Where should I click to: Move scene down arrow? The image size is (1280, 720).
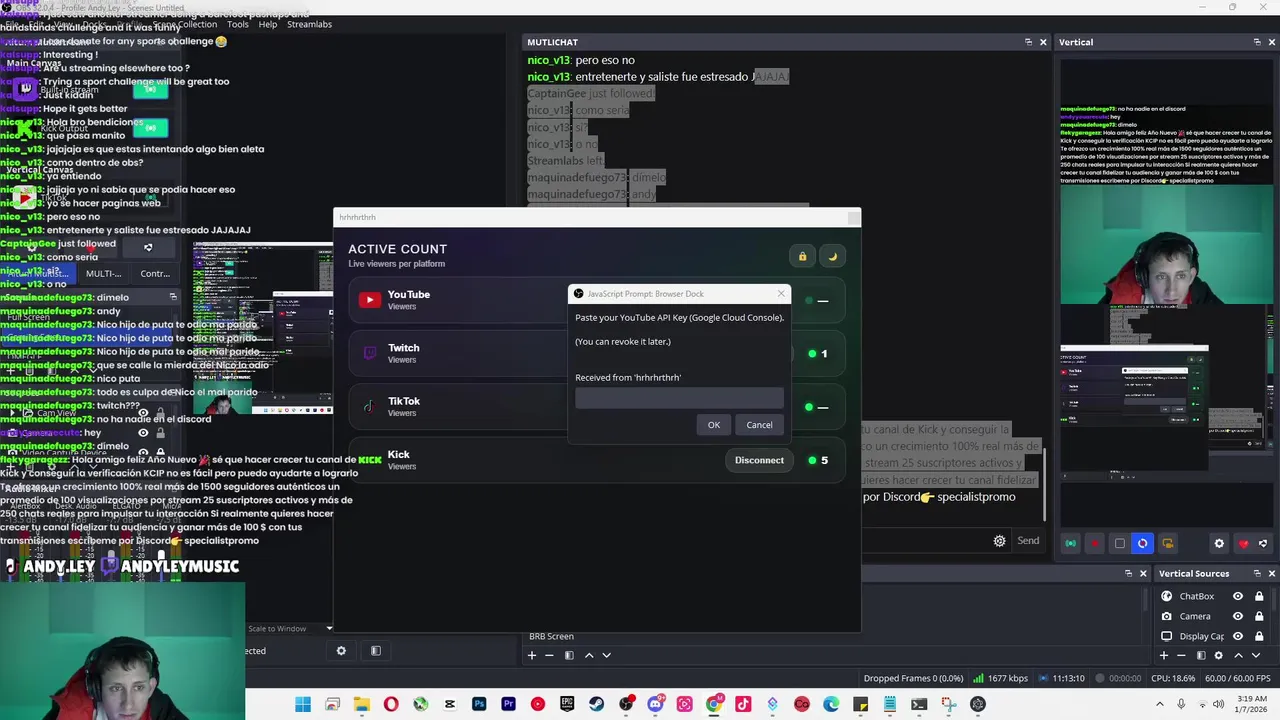click(606, 655)
